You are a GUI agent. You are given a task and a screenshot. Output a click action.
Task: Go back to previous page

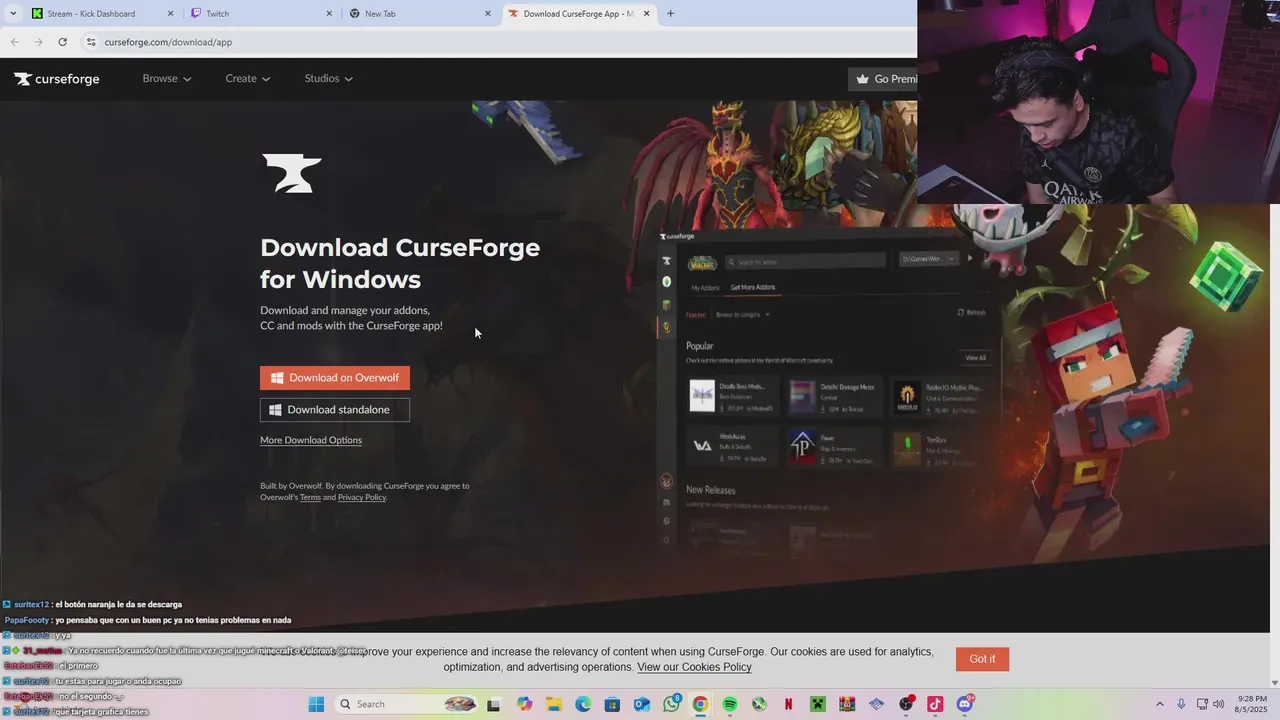click(14, 42)
